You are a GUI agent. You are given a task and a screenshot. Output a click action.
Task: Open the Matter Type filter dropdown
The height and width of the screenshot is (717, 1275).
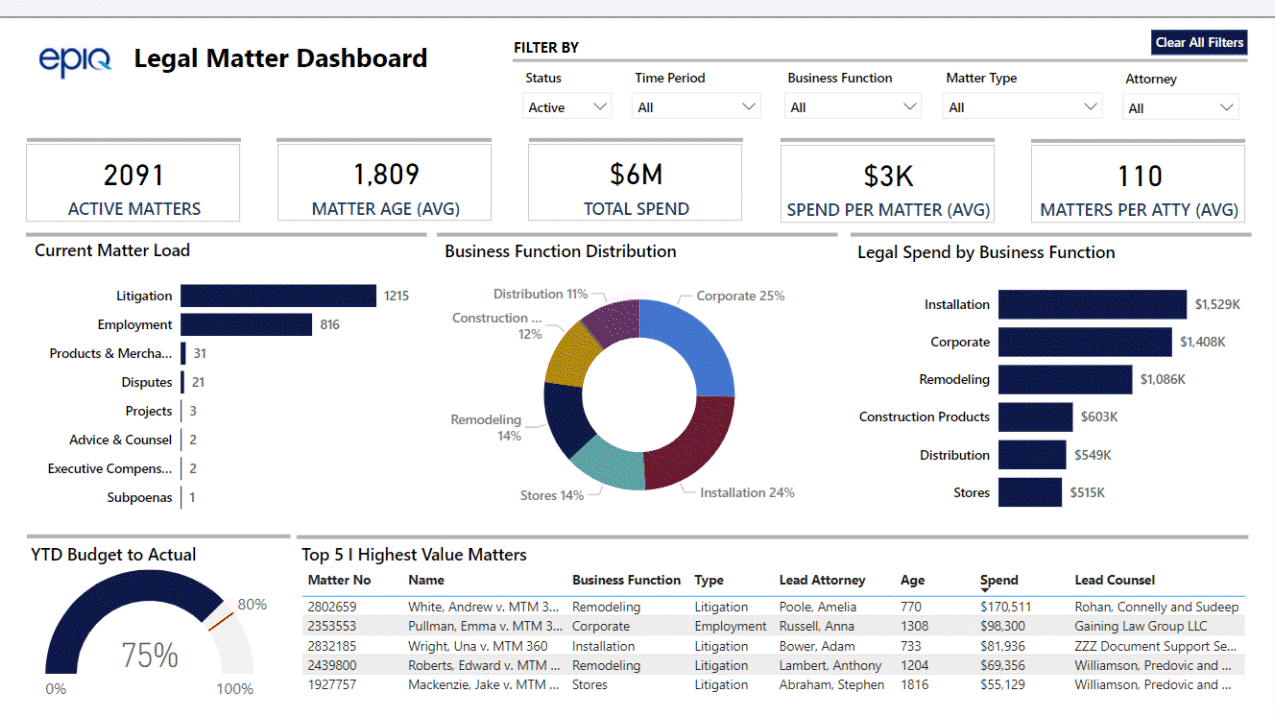(x=1022, y=107)
